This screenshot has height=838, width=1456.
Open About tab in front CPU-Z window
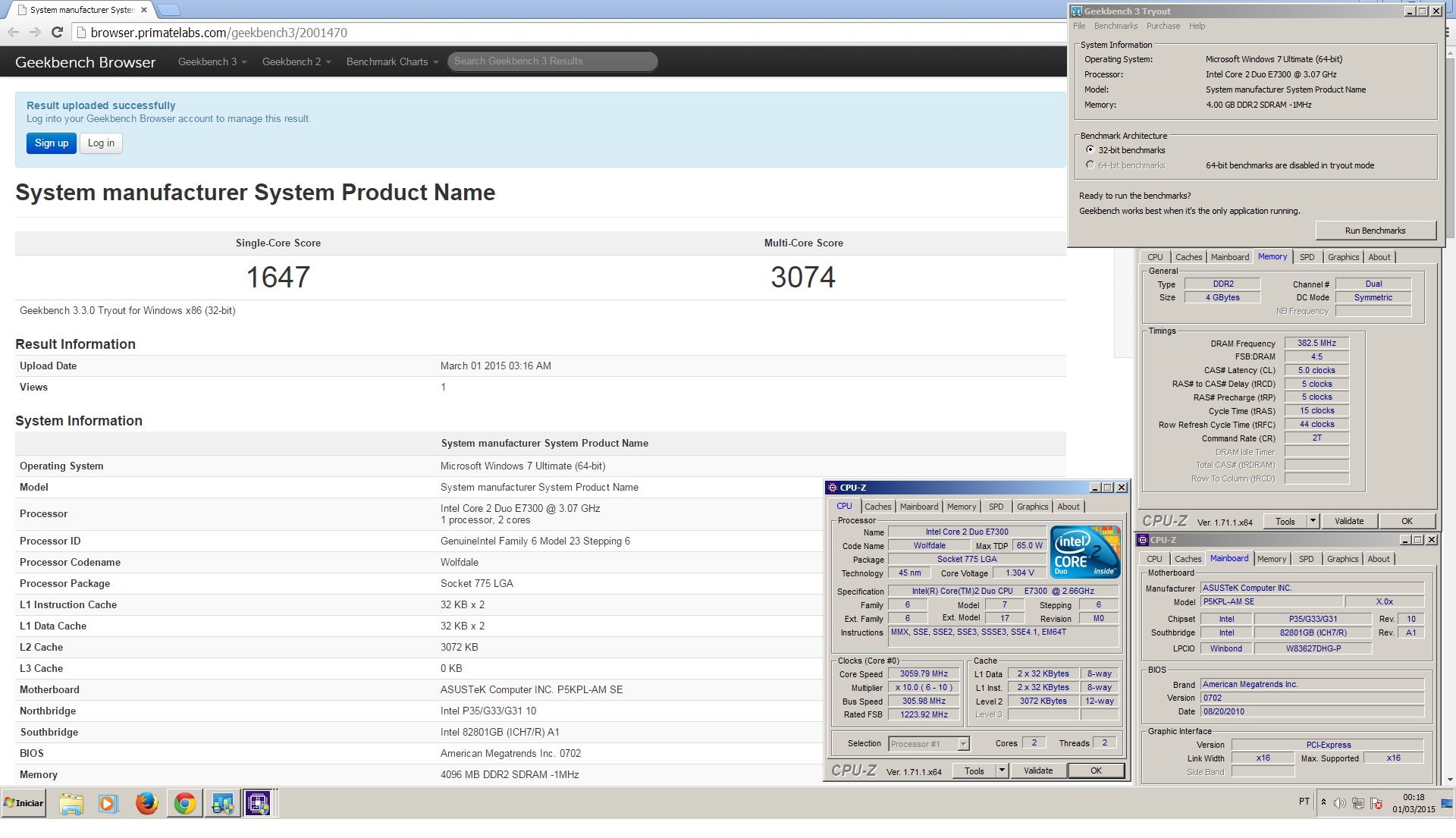tap(1068, 507)
